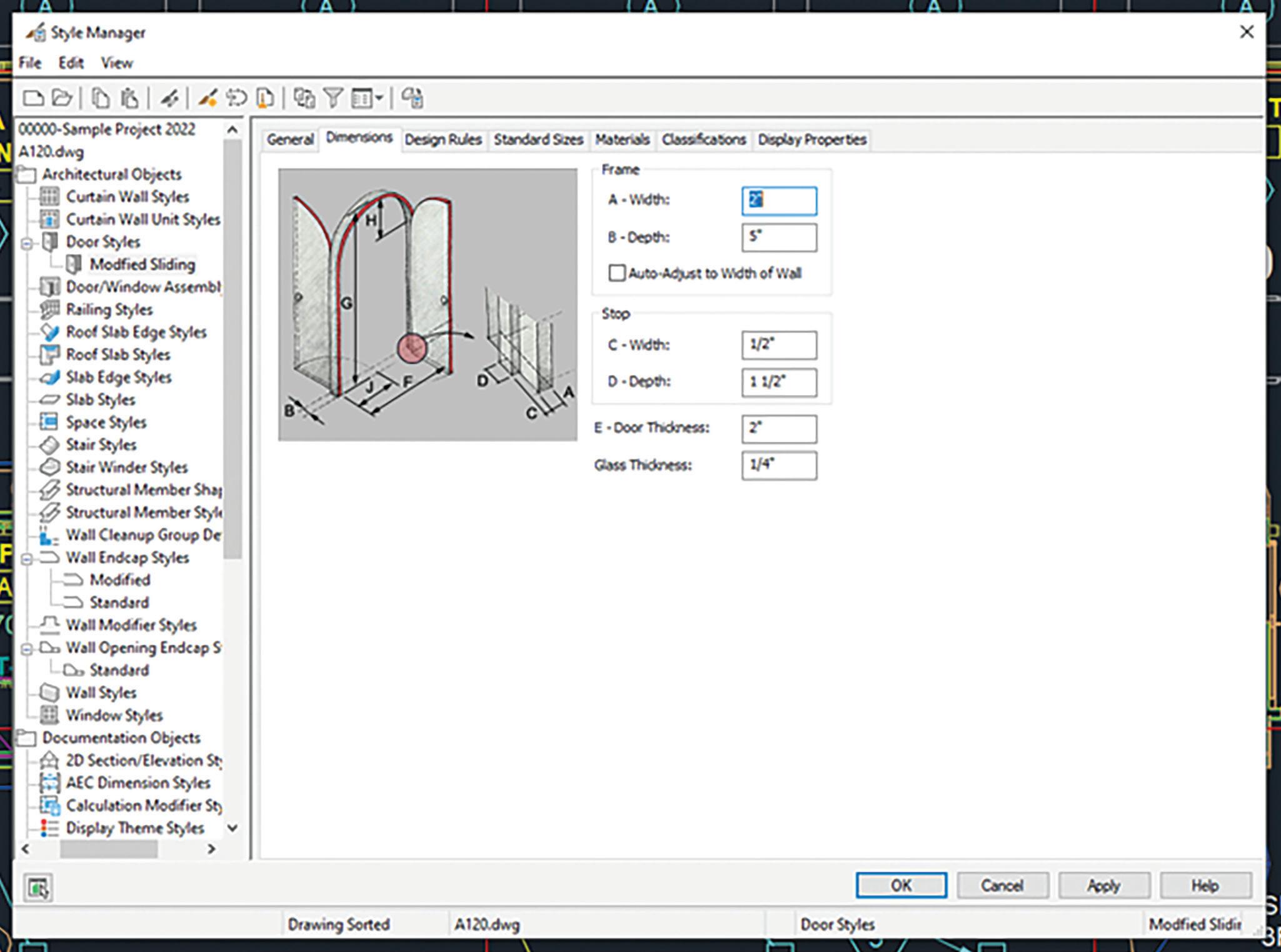Switch to the Standard Sizes tab

pos(538,139)
